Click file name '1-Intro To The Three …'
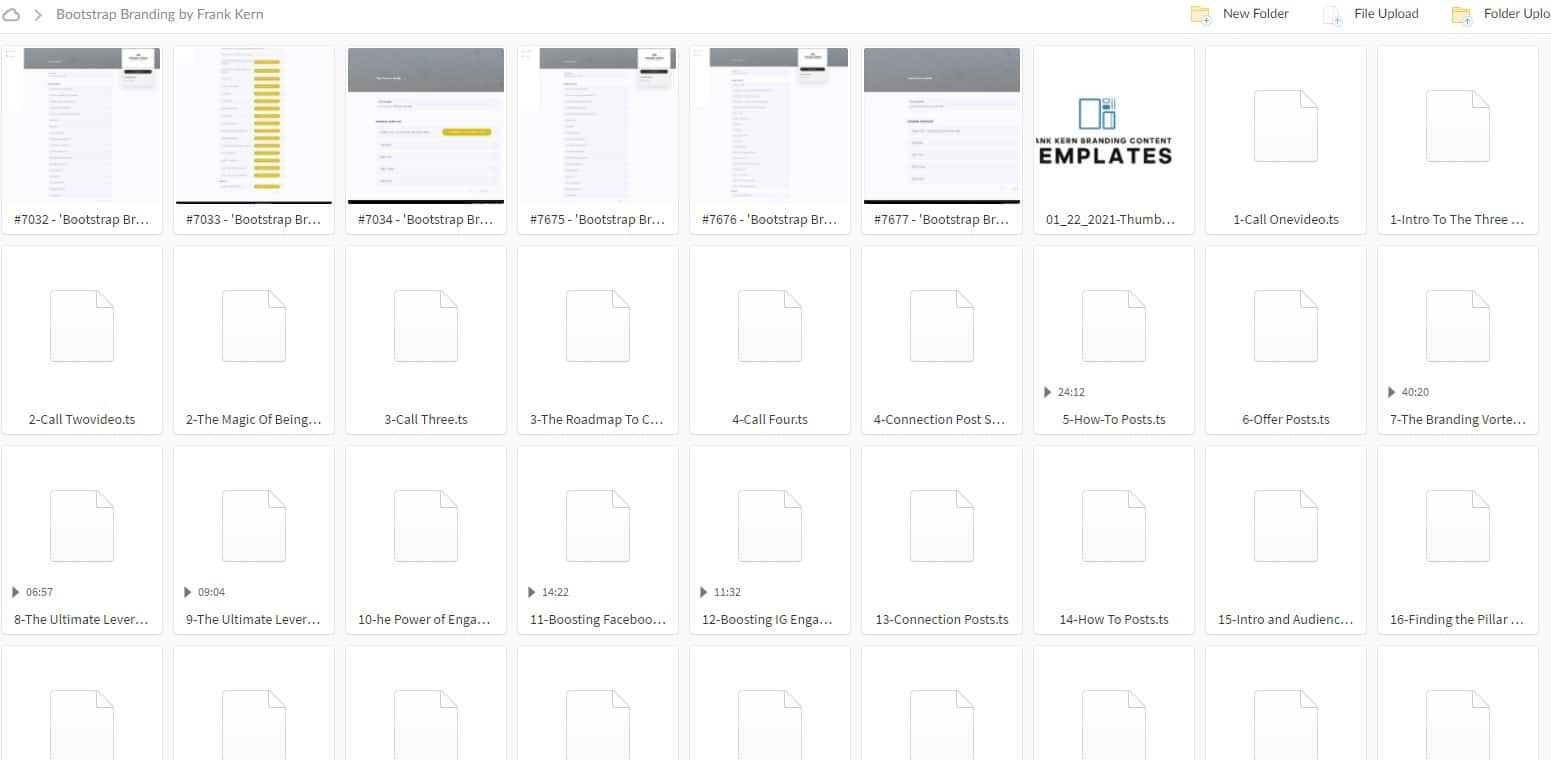This screenshot has height=760, width=1551. tap(1458, 219)
